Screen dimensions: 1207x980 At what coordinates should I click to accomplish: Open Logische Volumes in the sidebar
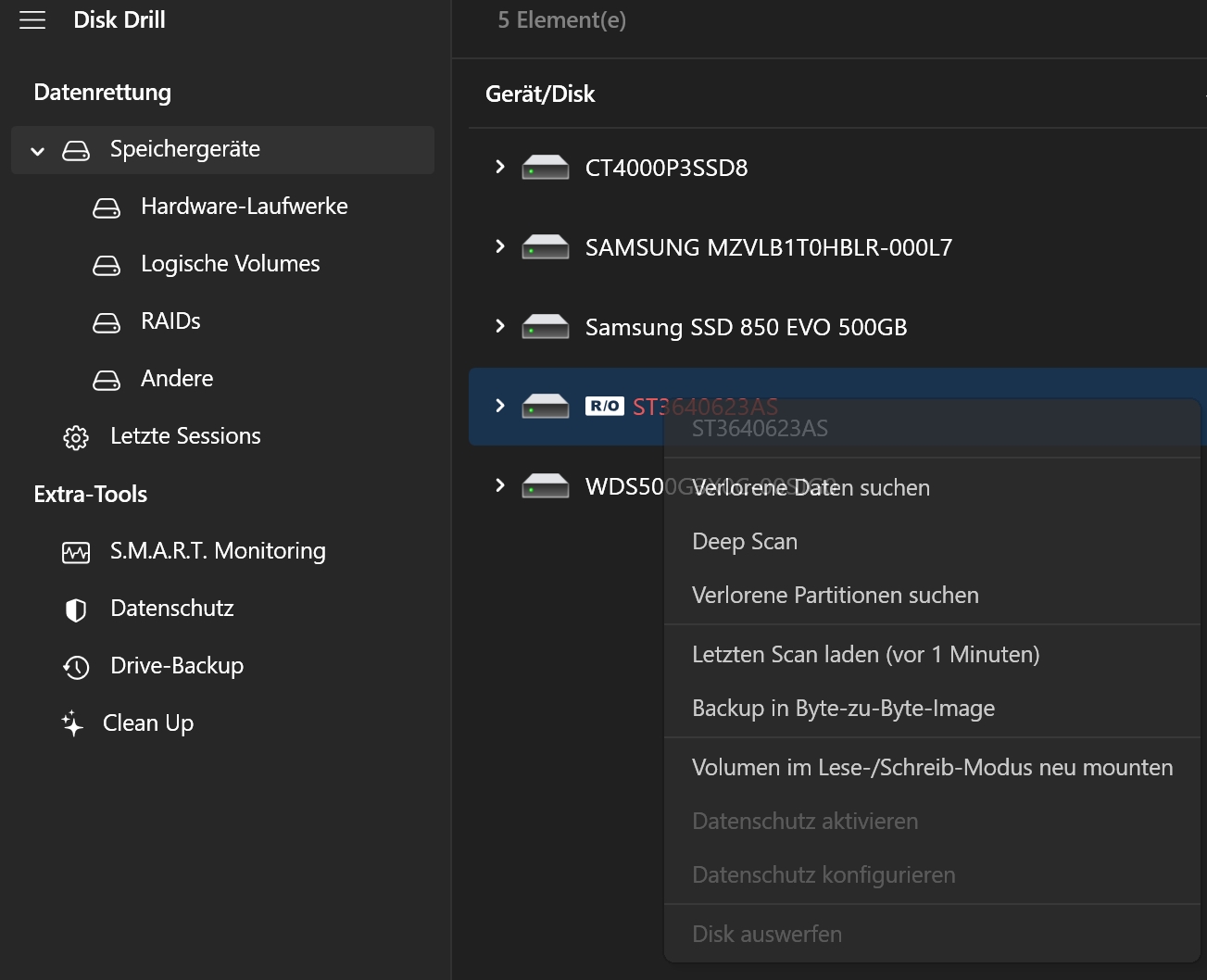click(230, 264)
